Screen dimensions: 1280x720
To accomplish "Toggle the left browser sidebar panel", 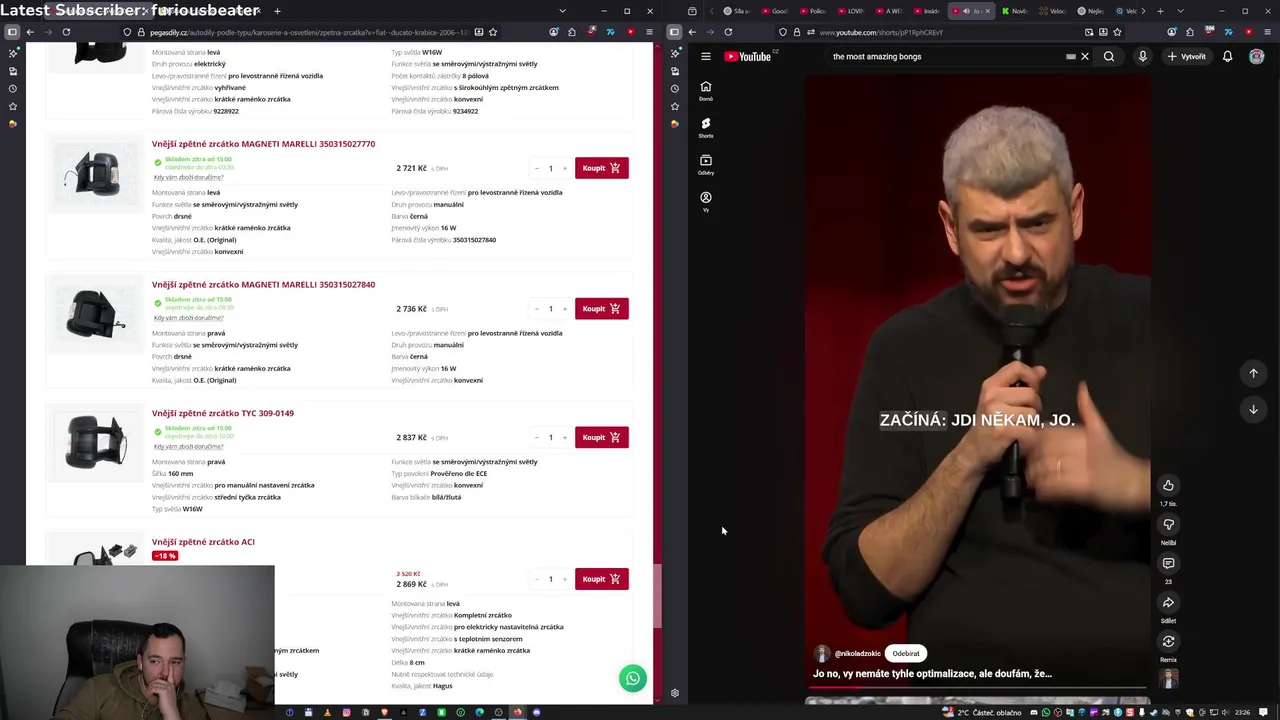I will coord(12,32).
